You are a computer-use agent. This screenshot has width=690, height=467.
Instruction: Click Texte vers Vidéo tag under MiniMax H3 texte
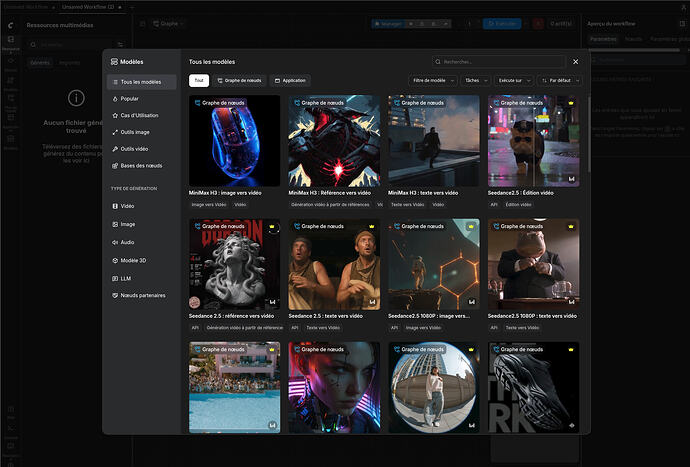click(x=407, y=205)
